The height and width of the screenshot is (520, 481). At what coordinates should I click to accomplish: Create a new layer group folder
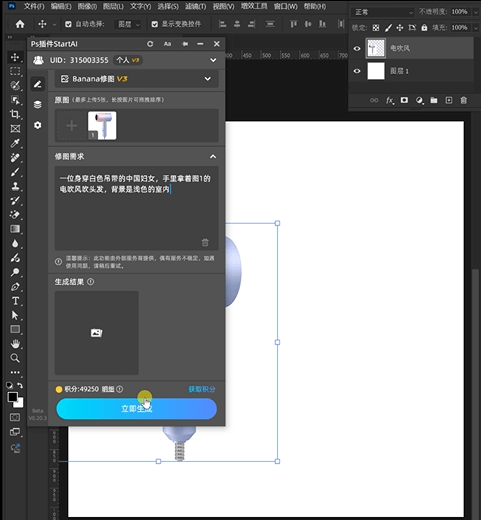[434, 100]
